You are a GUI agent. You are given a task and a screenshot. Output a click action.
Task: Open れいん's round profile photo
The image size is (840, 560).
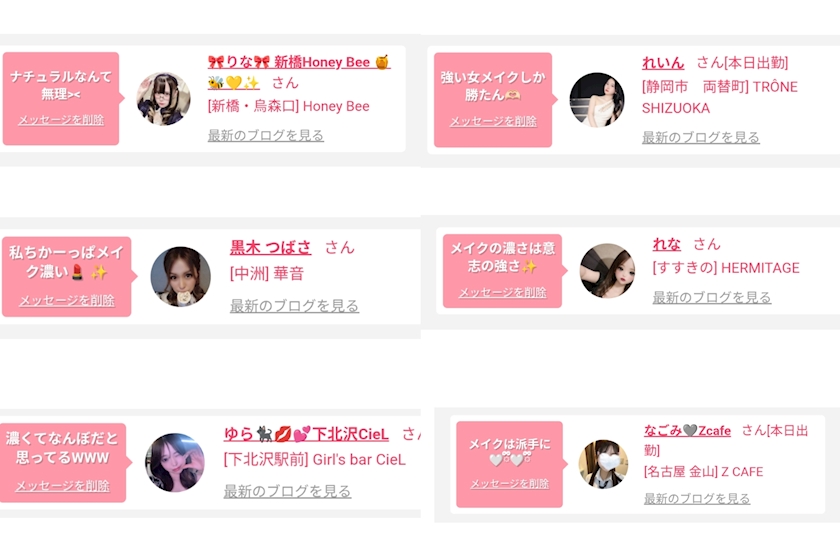[597, 100]
